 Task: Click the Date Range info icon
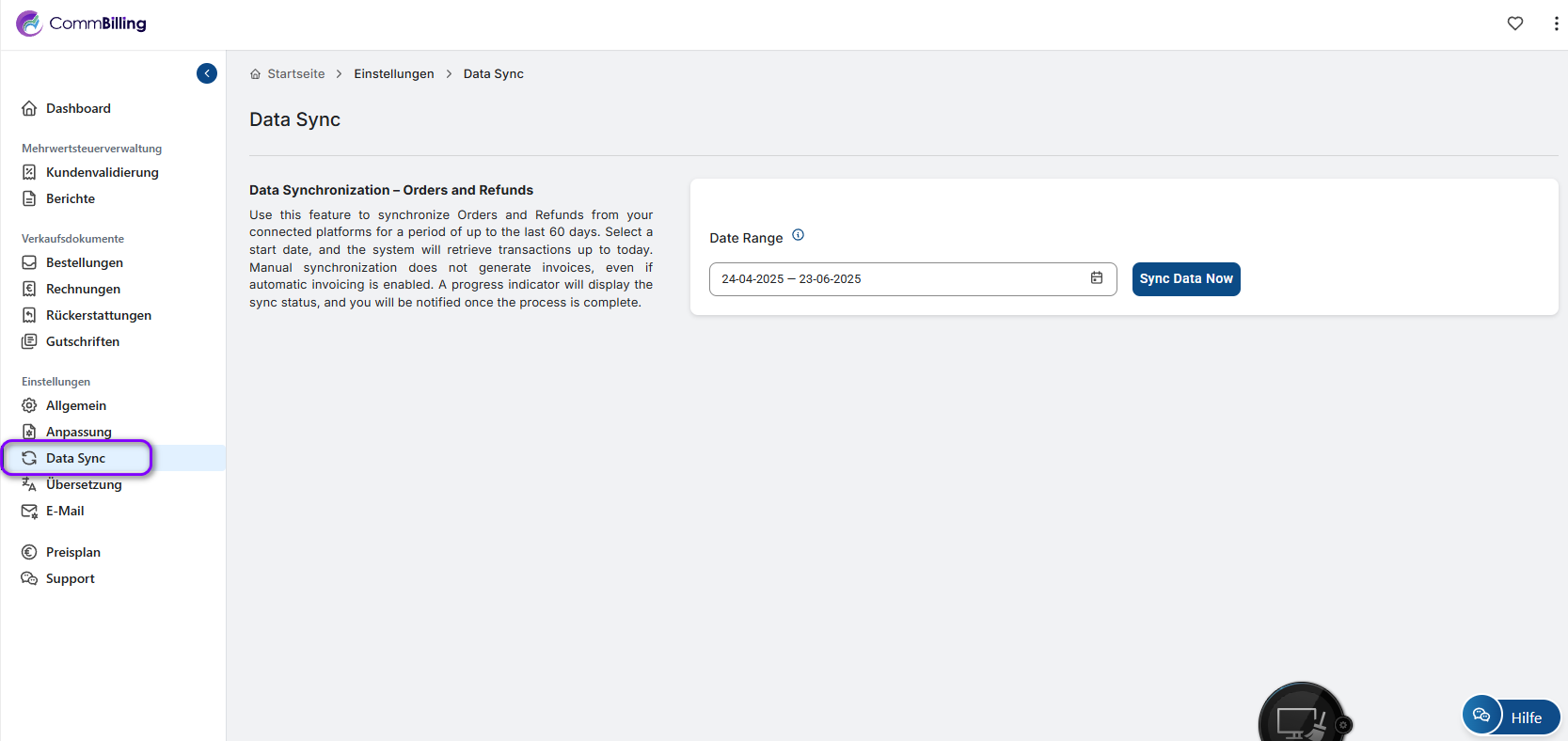pyautogui.click(x=798, y=235)
